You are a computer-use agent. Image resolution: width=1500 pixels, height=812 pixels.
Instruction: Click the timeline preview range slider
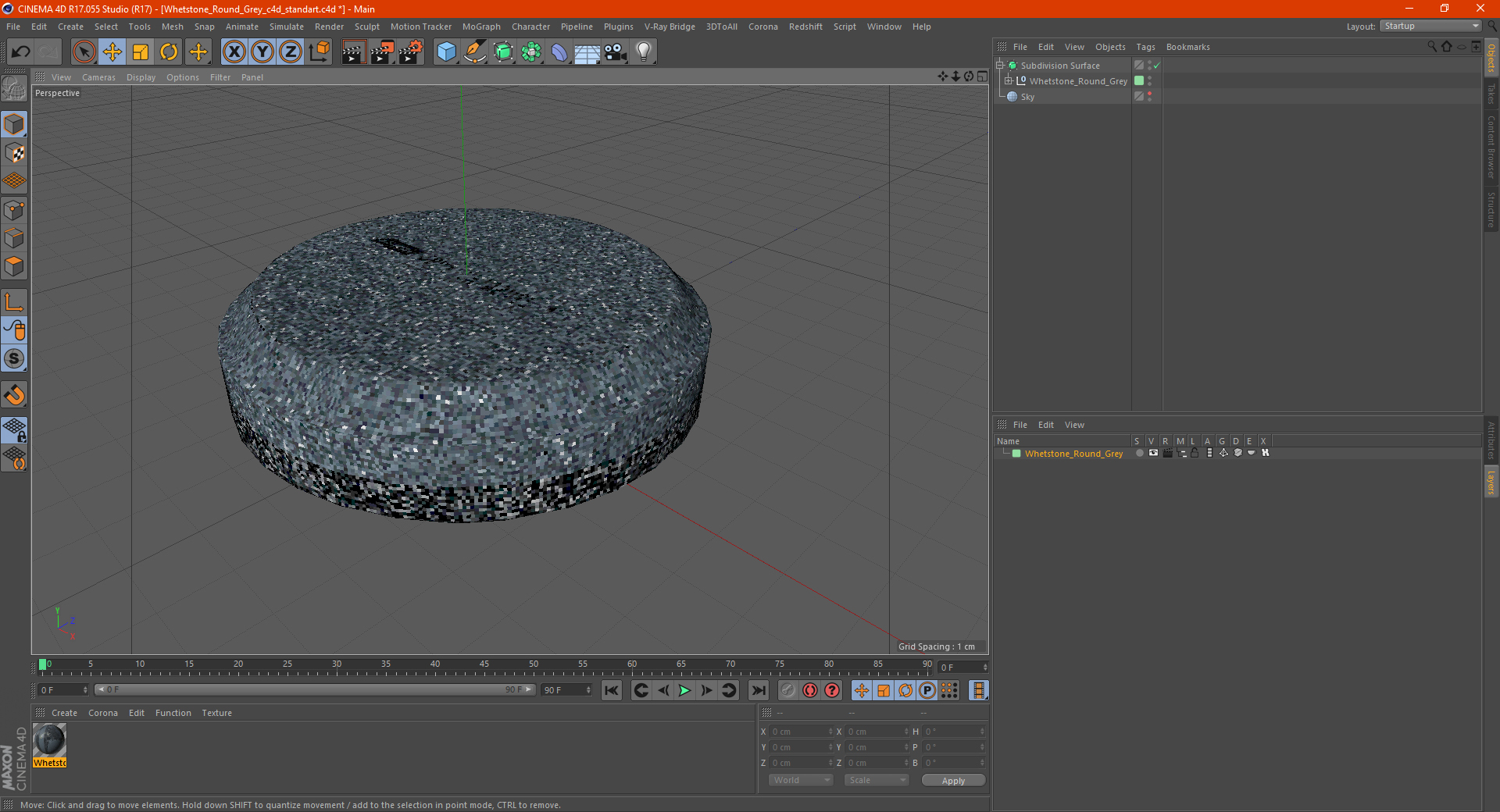pyautogui.click(x=313, y=689)
